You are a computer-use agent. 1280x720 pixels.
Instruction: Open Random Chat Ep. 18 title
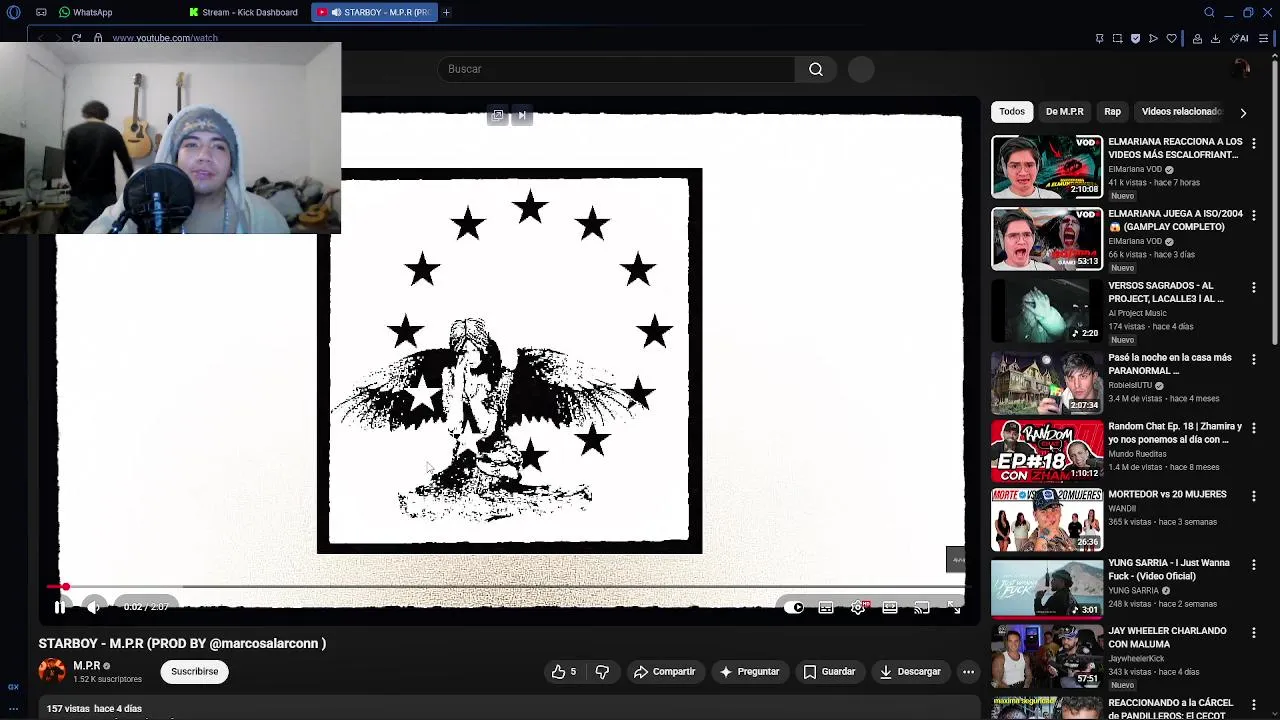pos(1175,433)
